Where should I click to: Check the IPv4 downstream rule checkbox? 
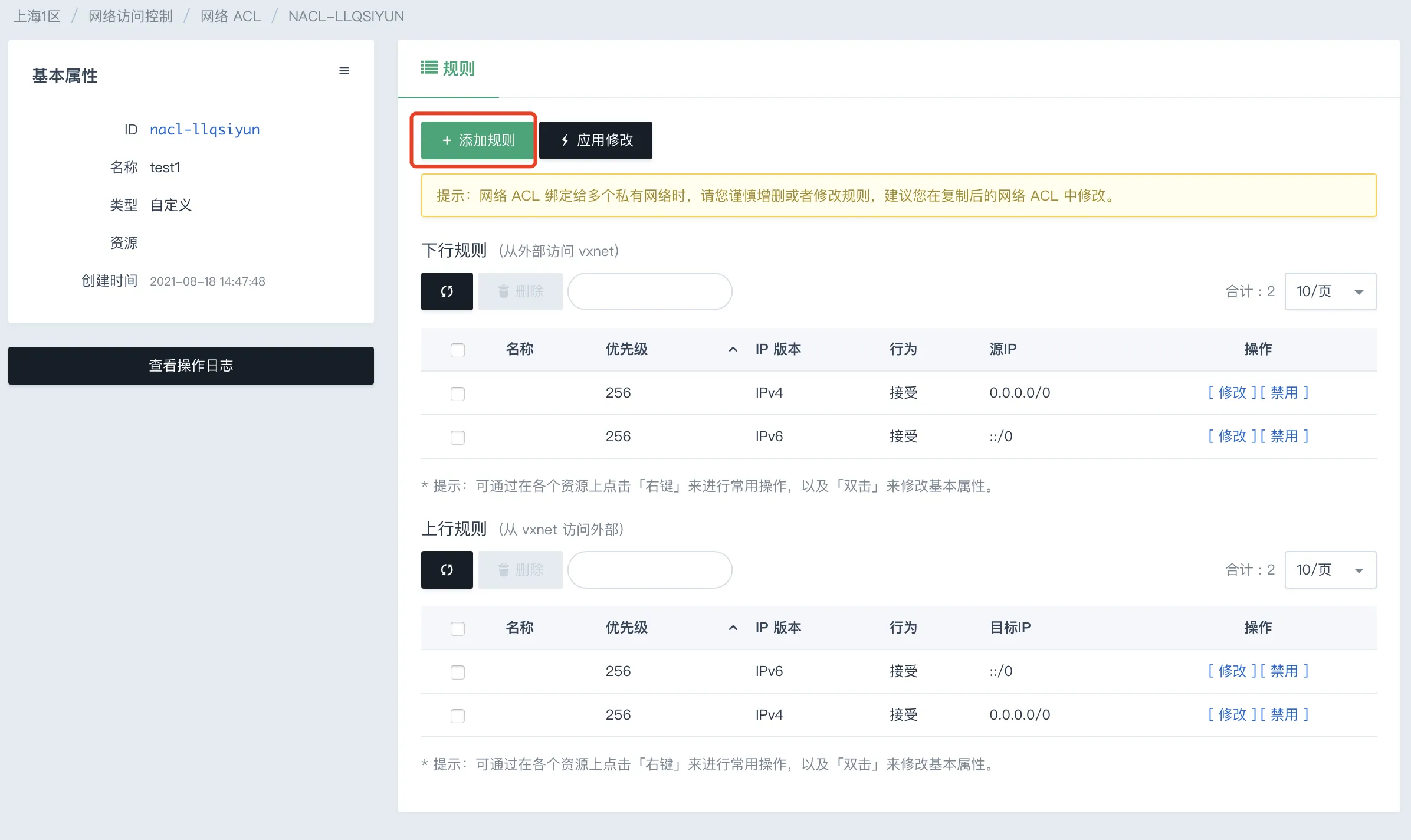(457, 393)
